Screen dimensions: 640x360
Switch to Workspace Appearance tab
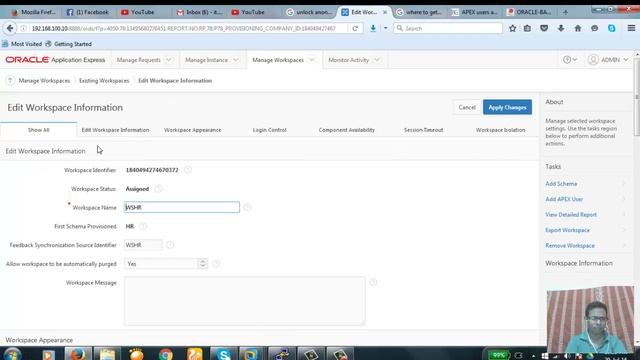coord(193,130)
